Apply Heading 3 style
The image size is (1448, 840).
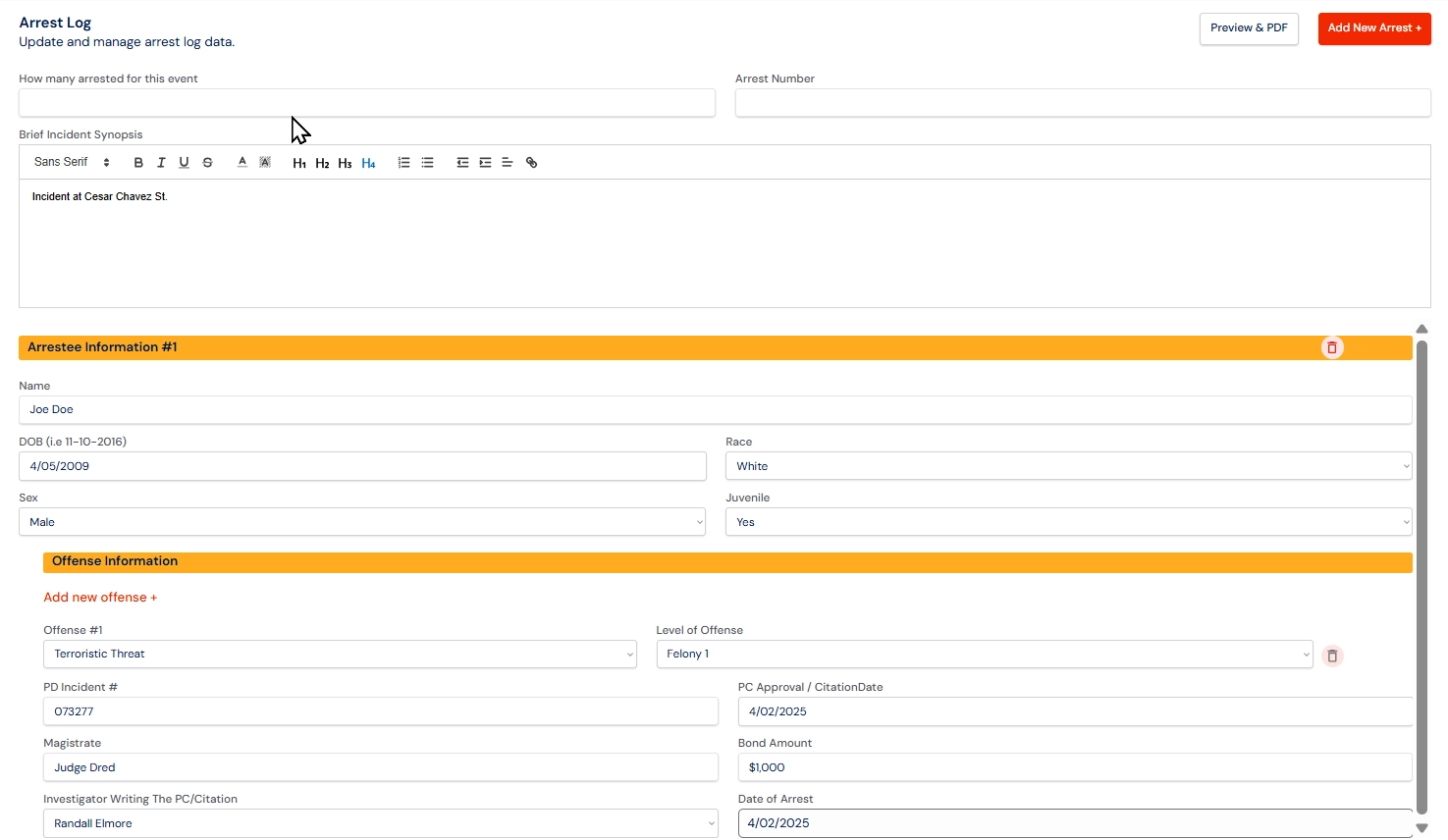pos(345,163)
